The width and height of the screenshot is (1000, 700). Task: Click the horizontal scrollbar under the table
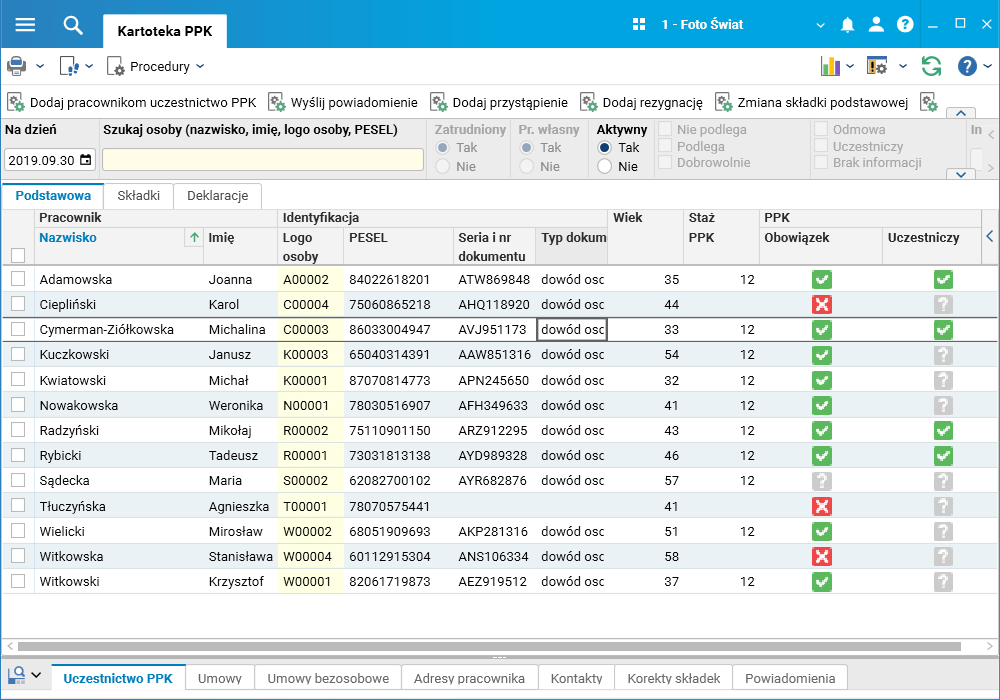pyautogui.click(x=490, y=647)
